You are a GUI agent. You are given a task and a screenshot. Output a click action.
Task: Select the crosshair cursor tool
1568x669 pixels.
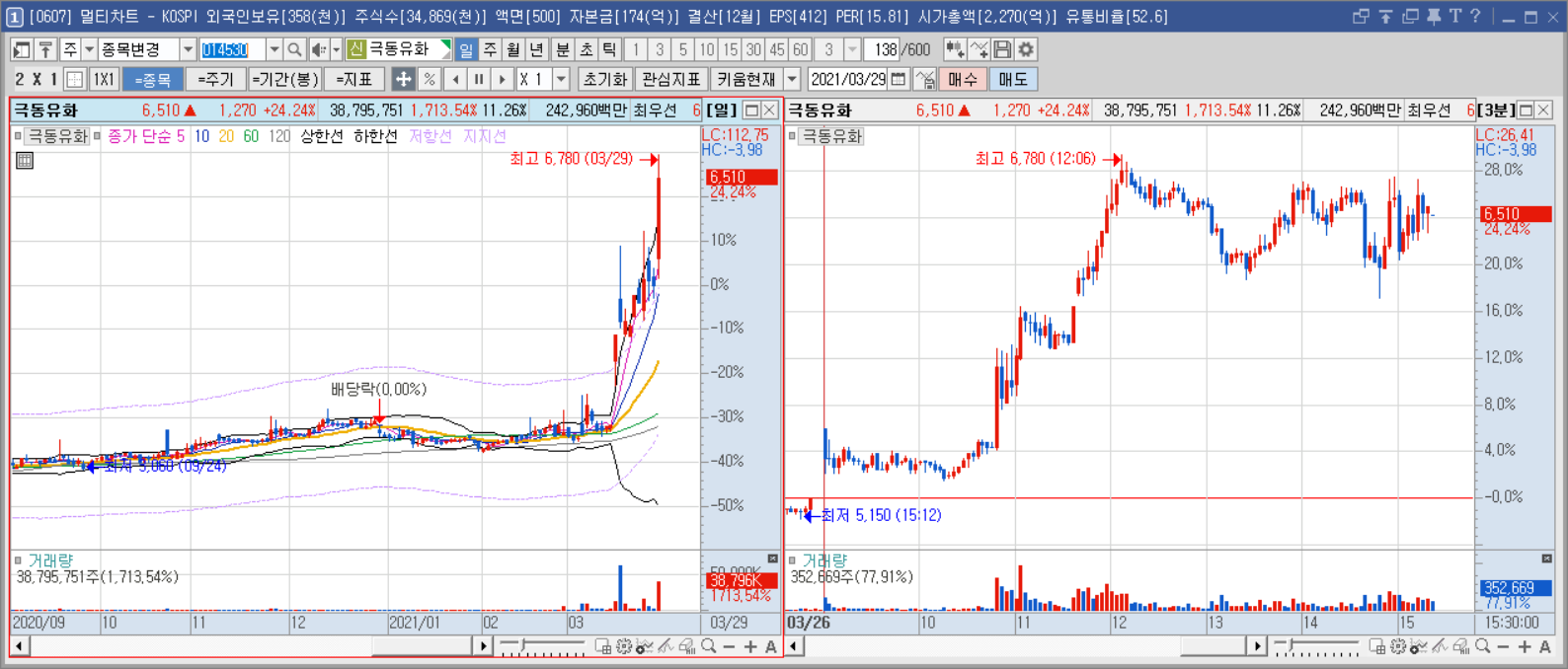coord(403,79)
